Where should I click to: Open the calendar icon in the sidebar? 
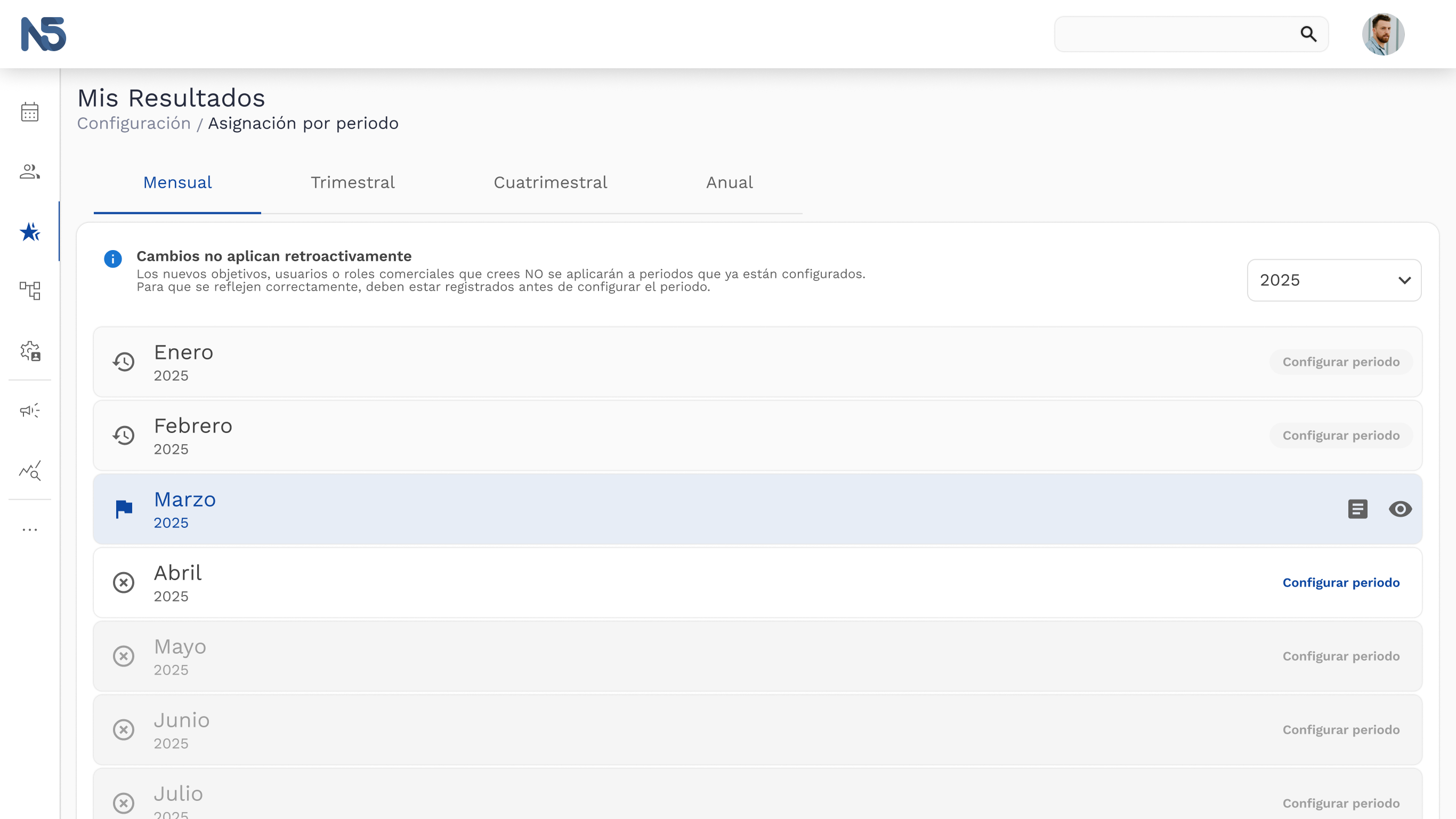30,112
